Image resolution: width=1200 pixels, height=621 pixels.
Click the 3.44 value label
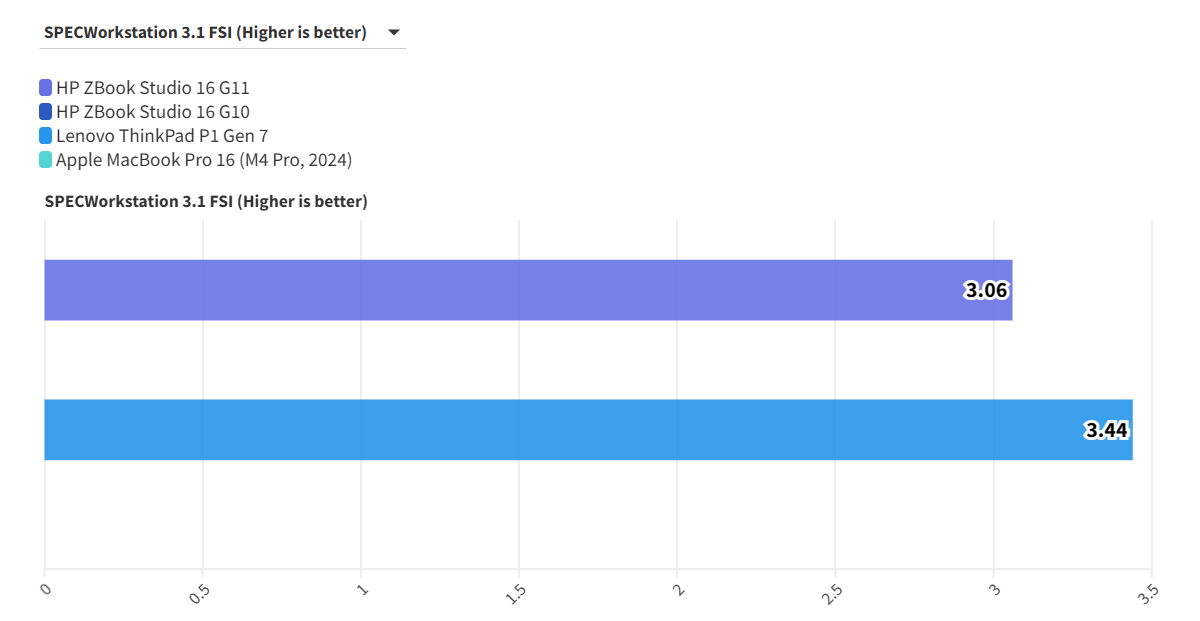[x=1106, y=431]
